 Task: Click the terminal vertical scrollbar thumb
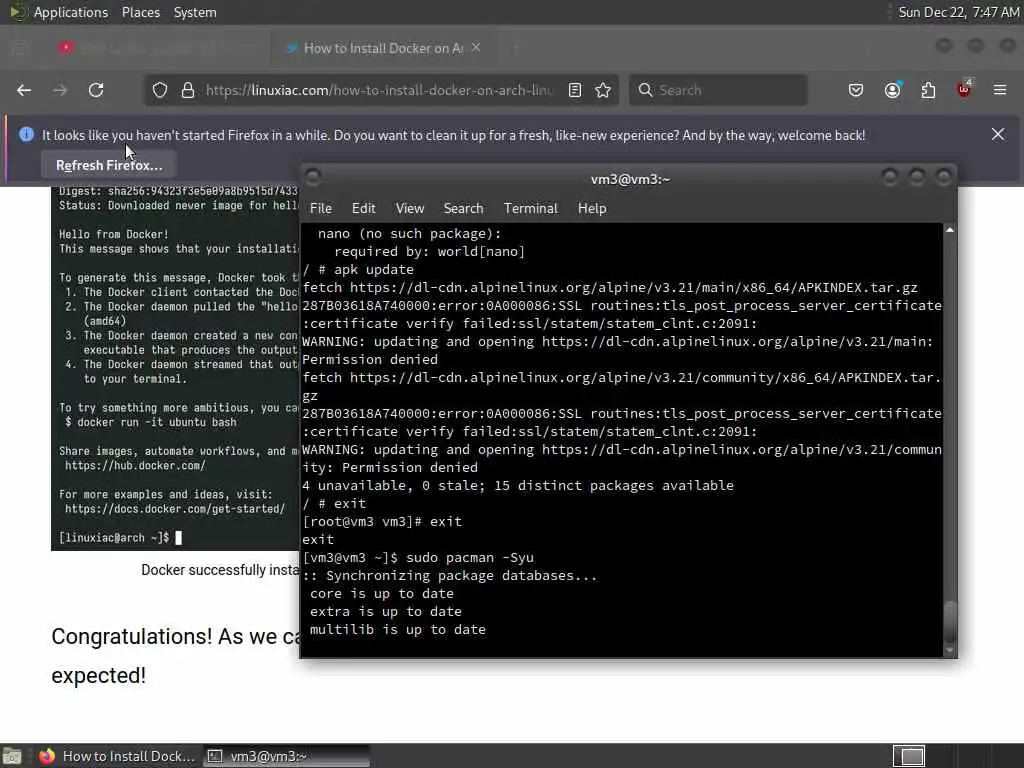coord(950,622)
